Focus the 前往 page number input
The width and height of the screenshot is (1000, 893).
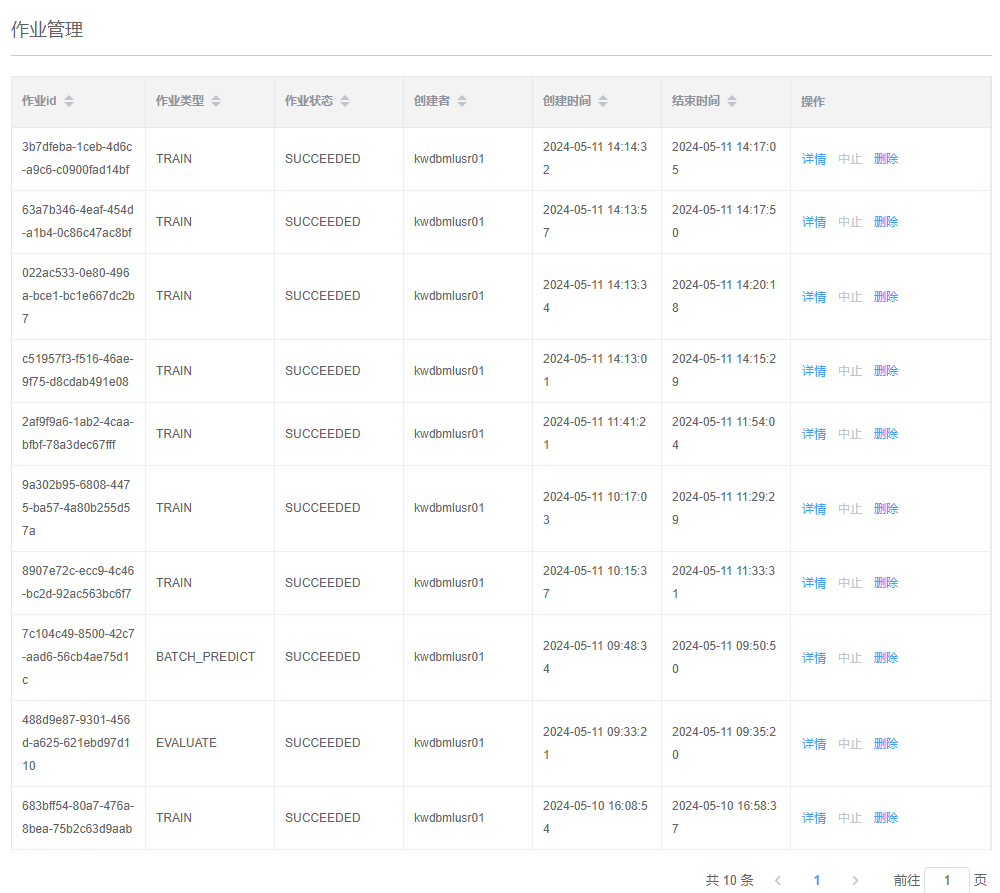946,880
